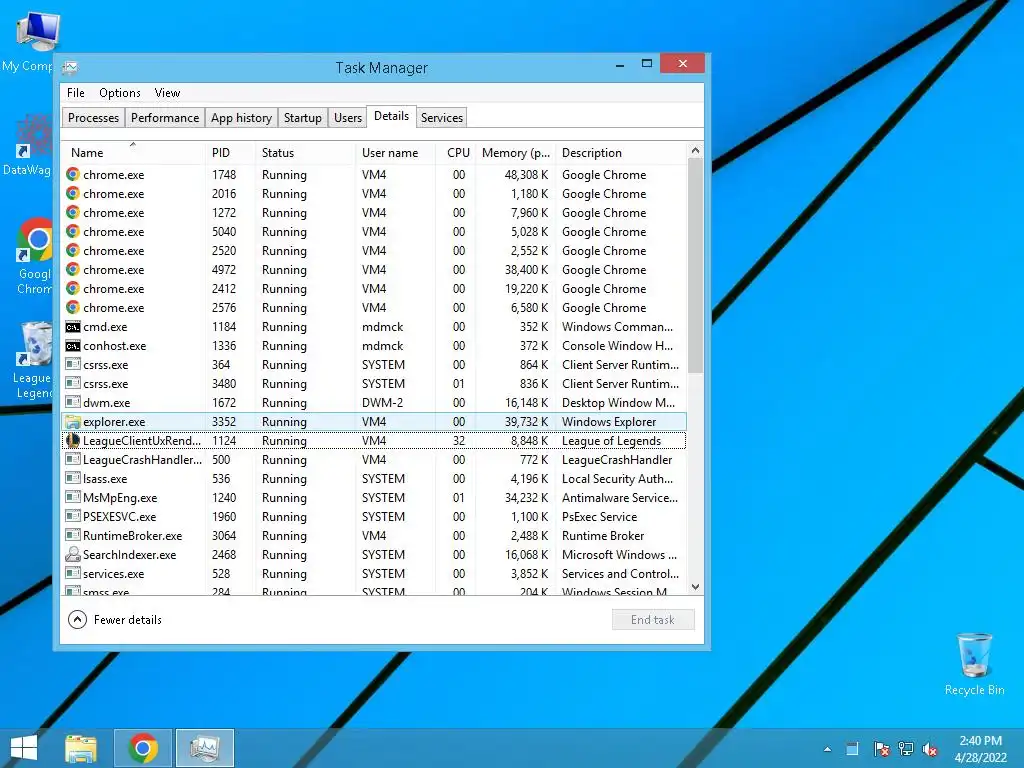The image size is (1024, 768).
Task: Open the File menu
Action: (x=76, y=93)
